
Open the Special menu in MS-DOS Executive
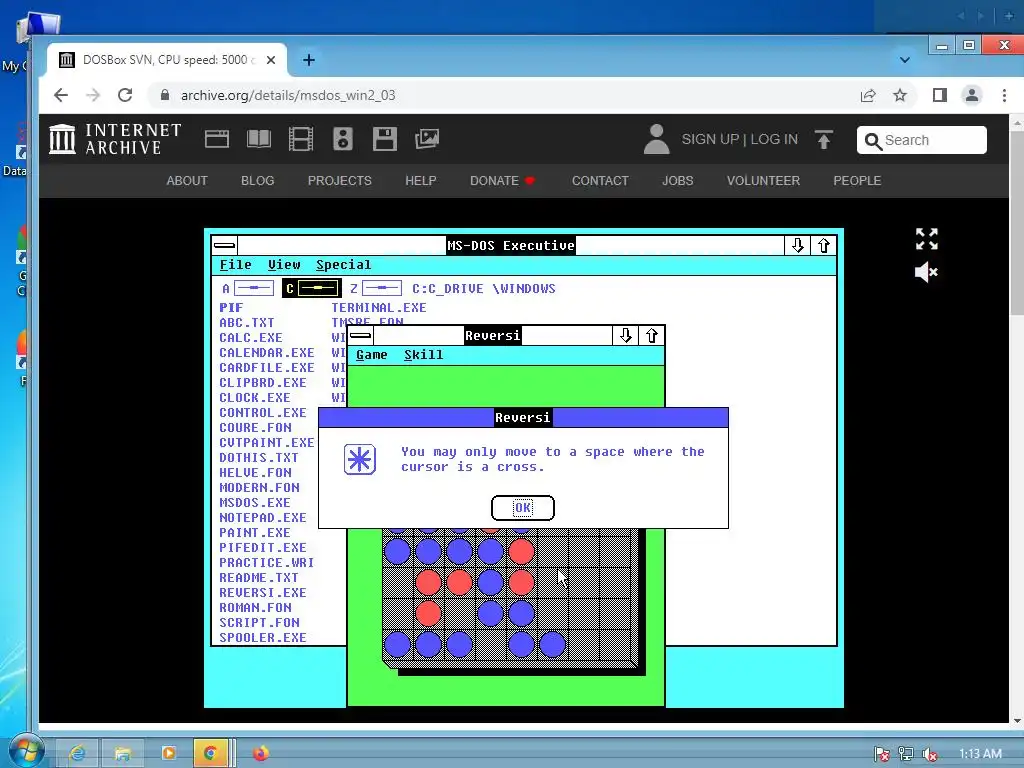pyautogui.click(x=344, y=264)
